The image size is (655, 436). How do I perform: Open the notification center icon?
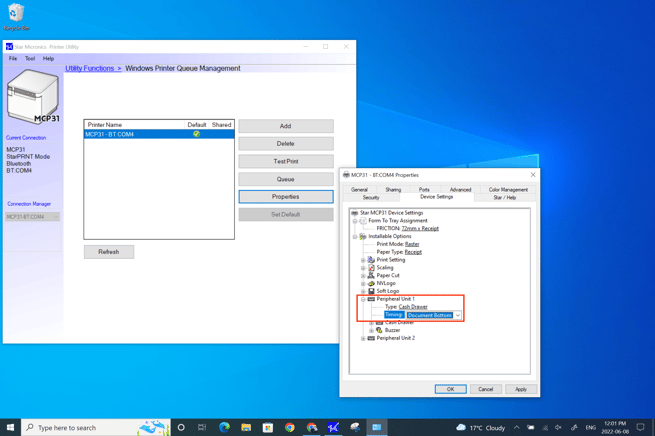pos(640,427)
